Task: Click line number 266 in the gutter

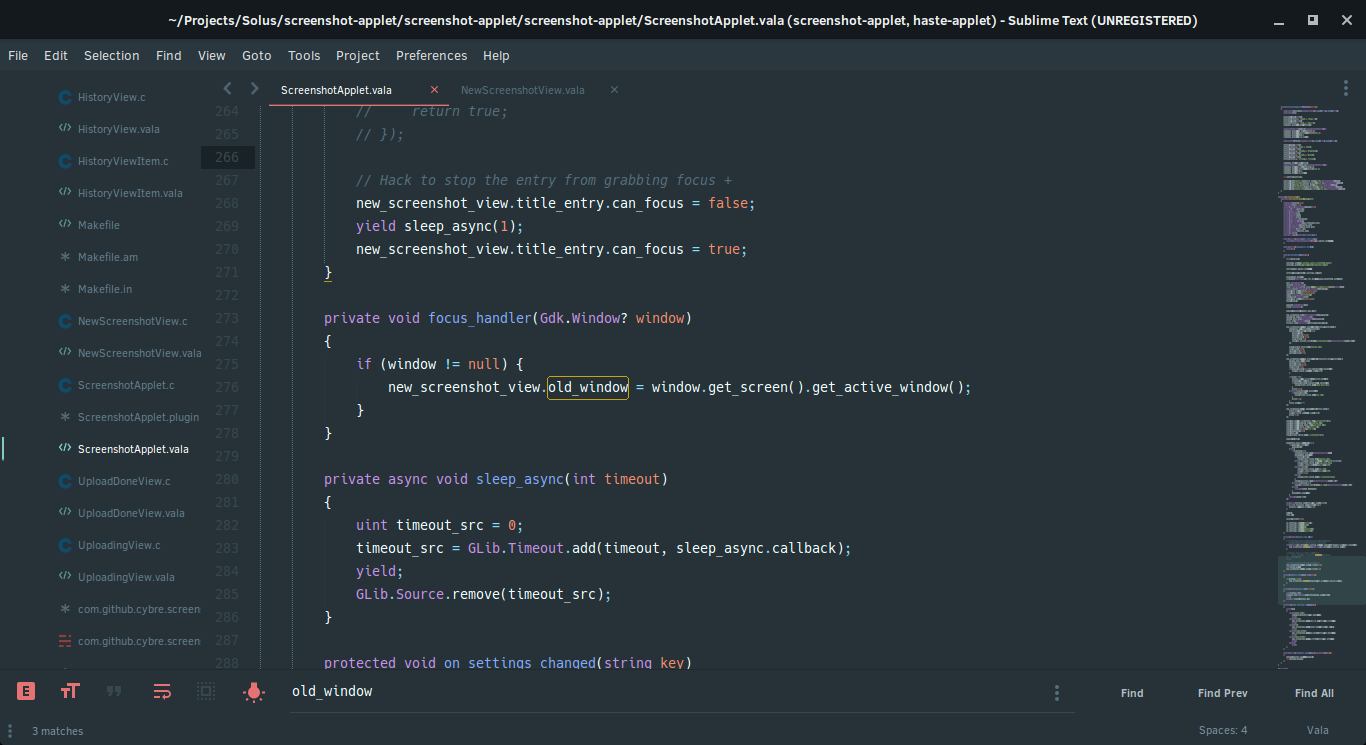Action: click(x=227, y=157)
